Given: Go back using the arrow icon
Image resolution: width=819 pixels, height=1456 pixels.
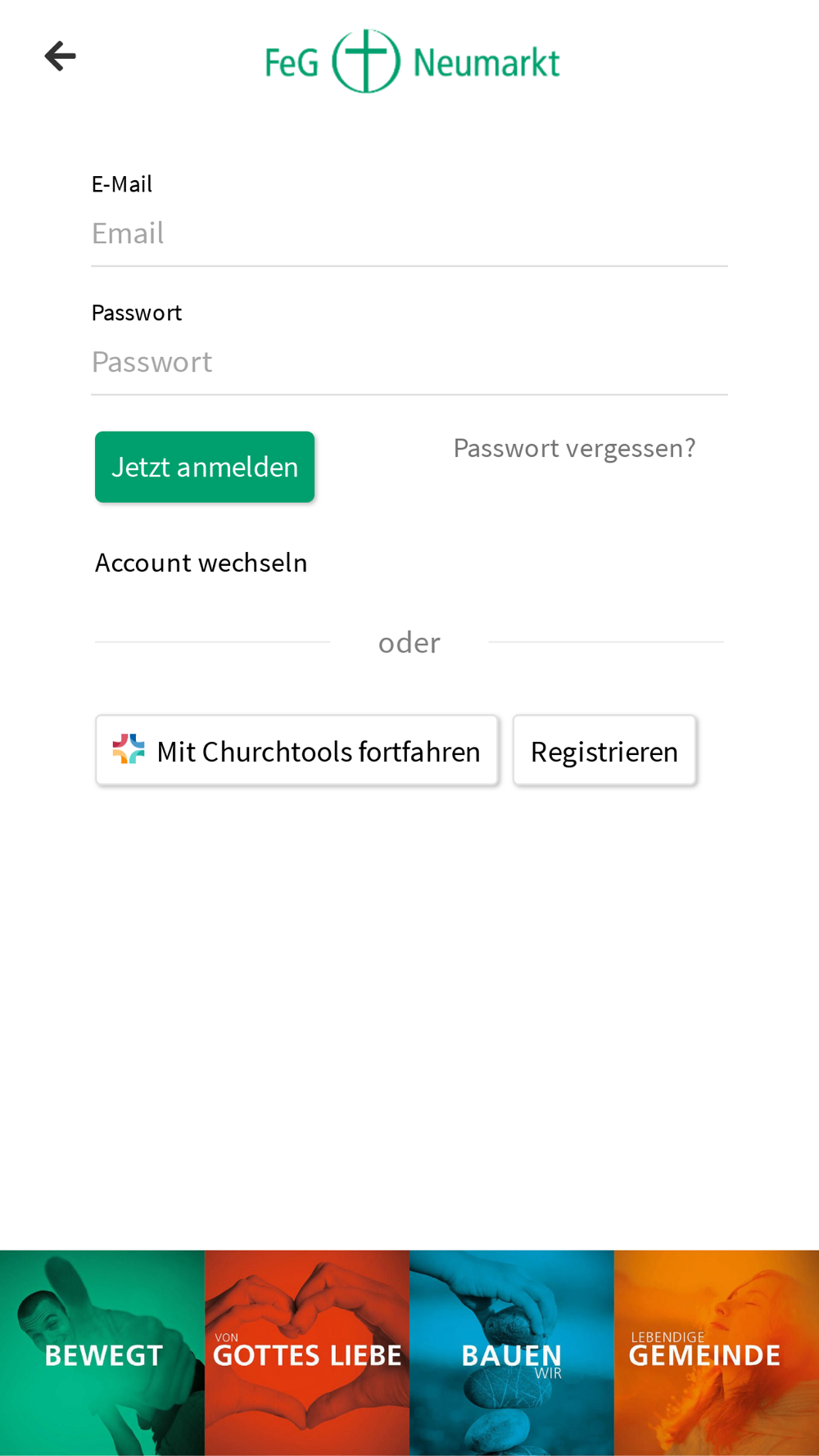Looking at the screenshot, I should 60,57.
